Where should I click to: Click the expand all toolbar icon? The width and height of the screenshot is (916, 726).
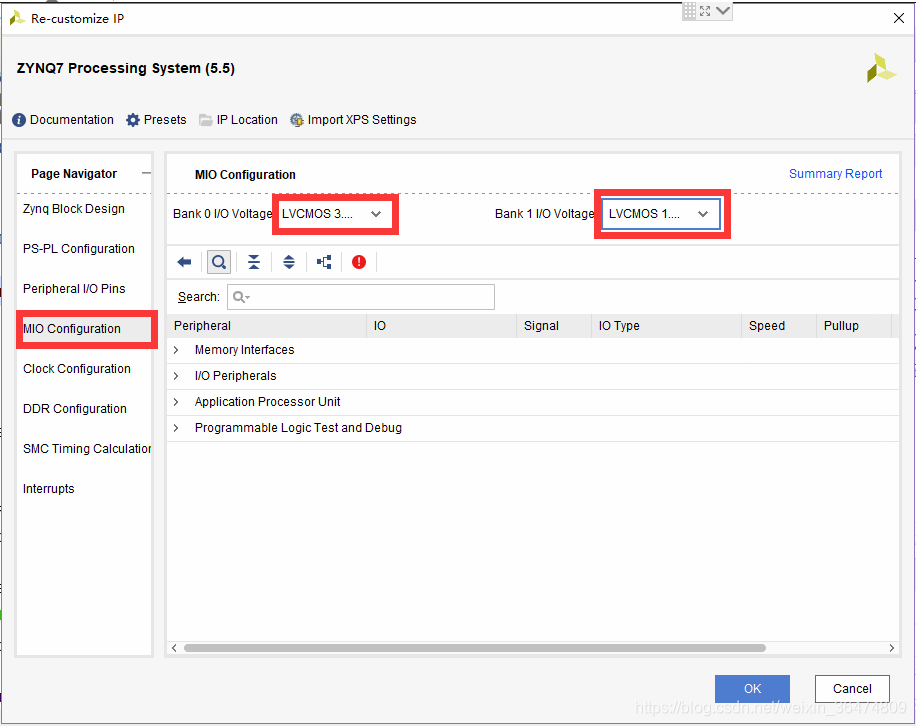click(x=289, y=262)
